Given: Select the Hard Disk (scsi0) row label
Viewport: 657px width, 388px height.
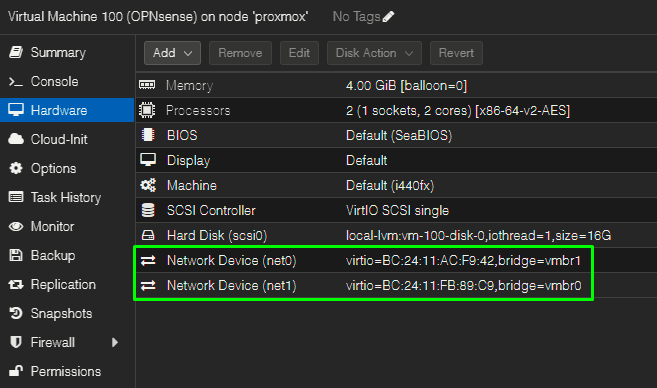Looking at the screenshot, I should [x=217, y=235].
